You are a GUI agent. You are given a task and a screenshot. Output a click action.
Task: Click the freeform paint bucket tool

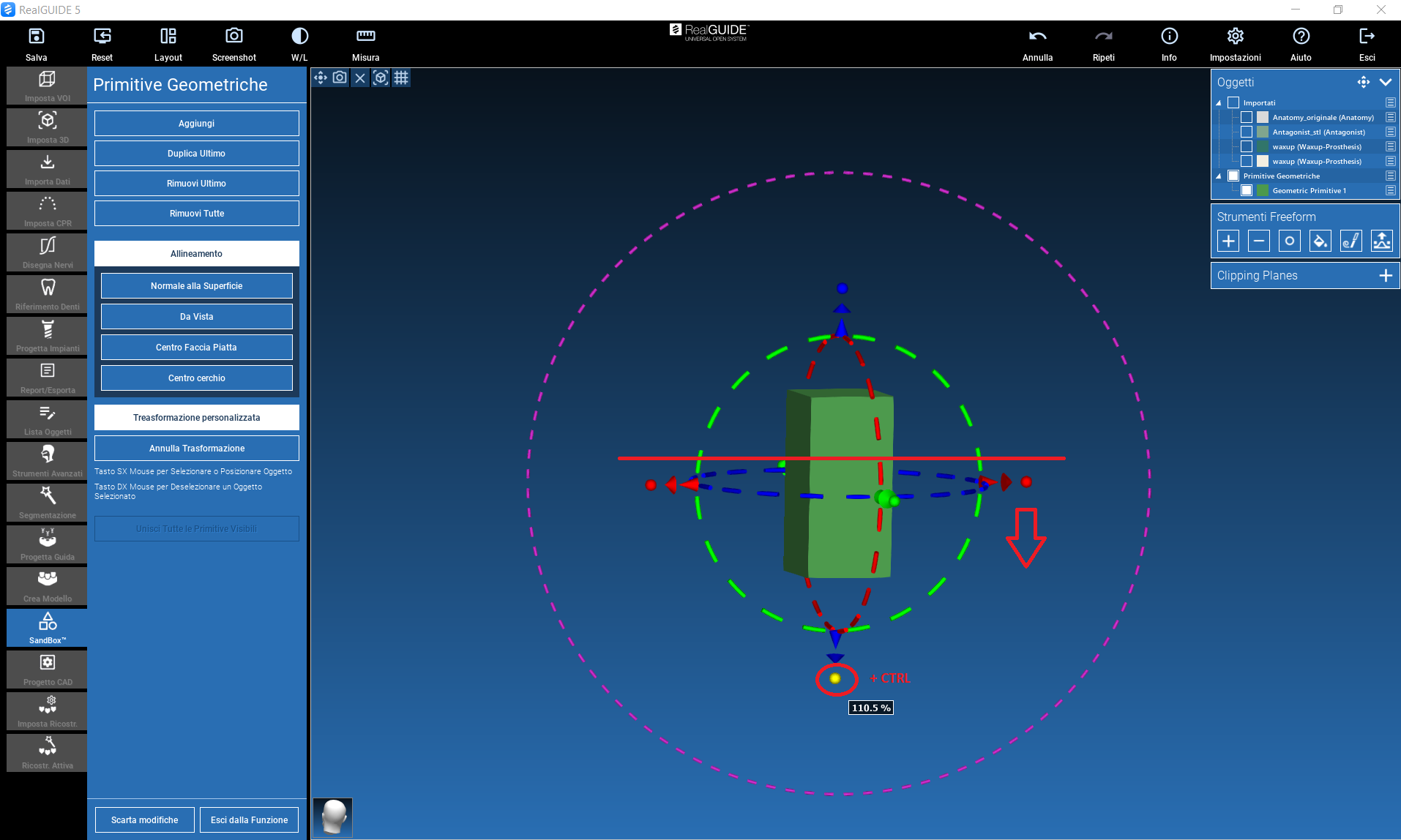tap(1320, 241)
